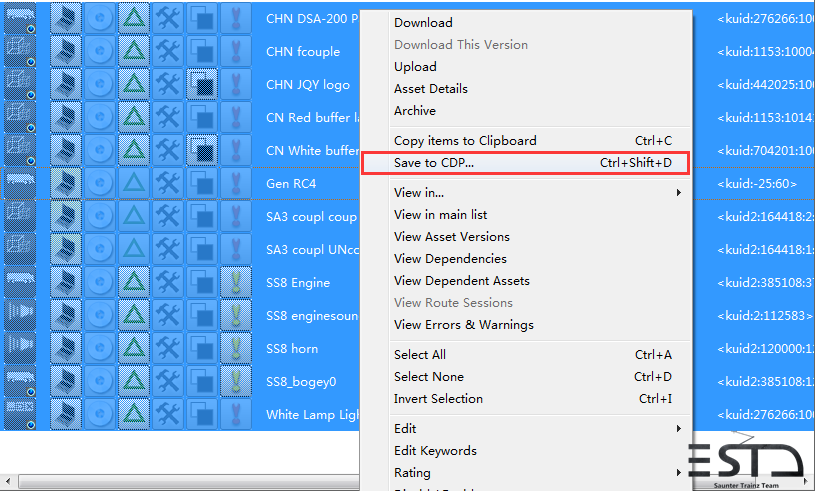
Task: Click the laptop installed icon on CHN fcouple row
Action: [66, 51]
